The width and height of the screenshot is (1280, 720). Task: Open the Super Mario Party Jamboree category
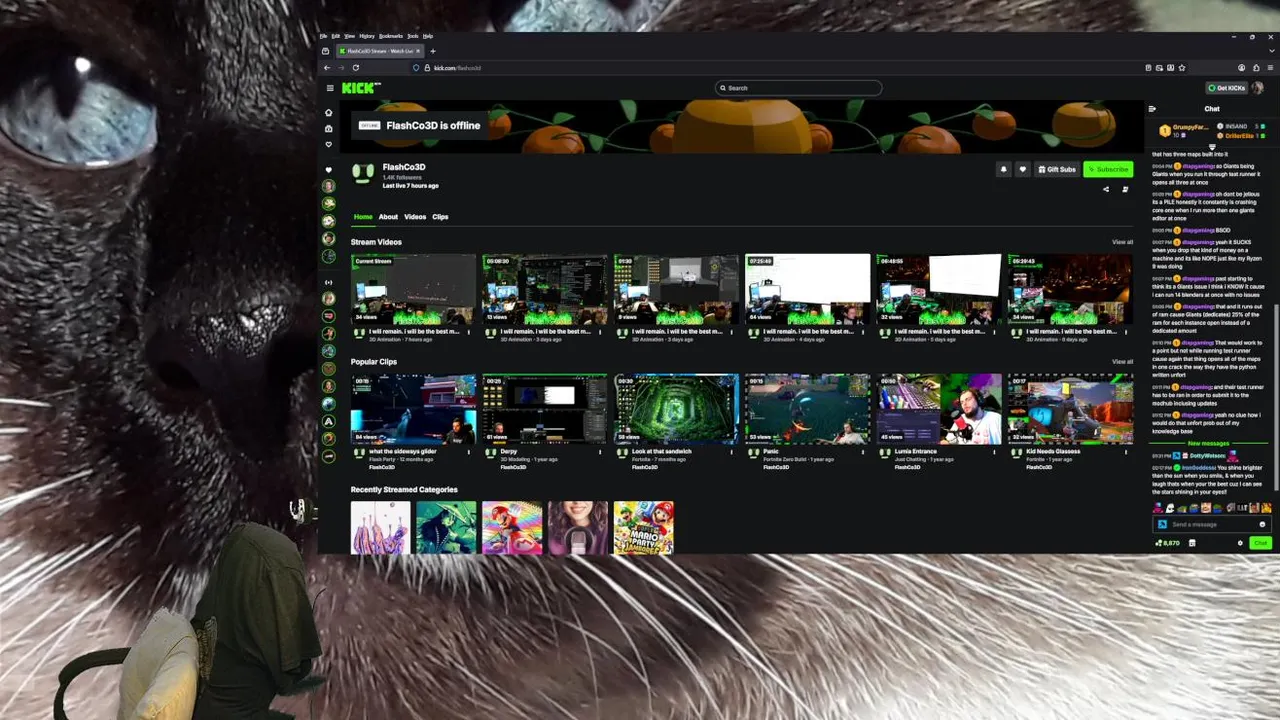point(643,527)
